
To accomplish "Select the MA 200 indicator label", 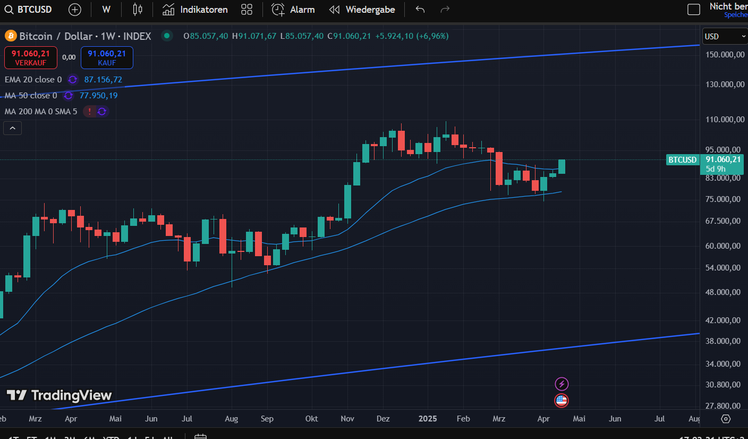I will pos(41,112).
